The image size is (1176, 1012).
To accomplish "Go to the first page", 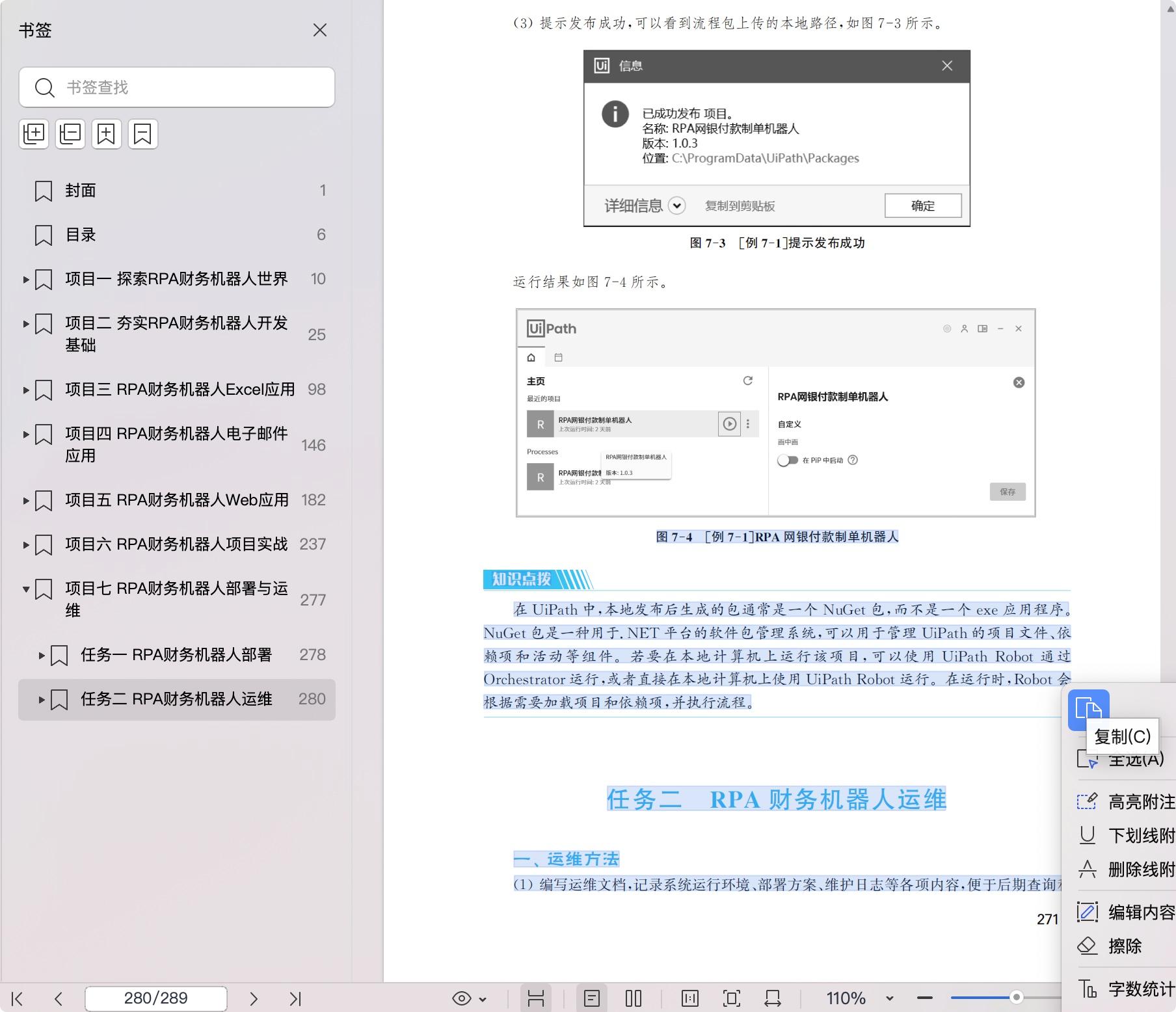I will tap(18, 998).
